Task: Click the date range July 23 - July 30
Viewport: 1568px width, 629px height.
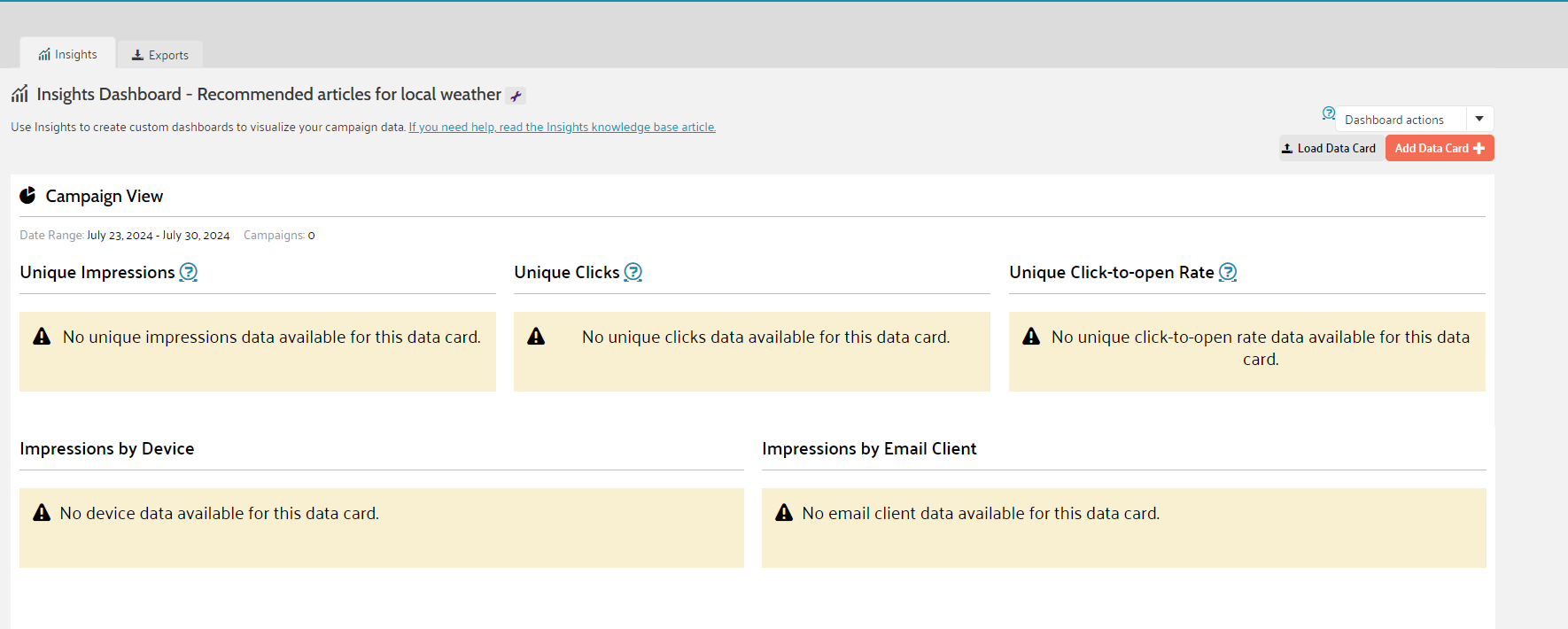Action: tap(158, 236)
